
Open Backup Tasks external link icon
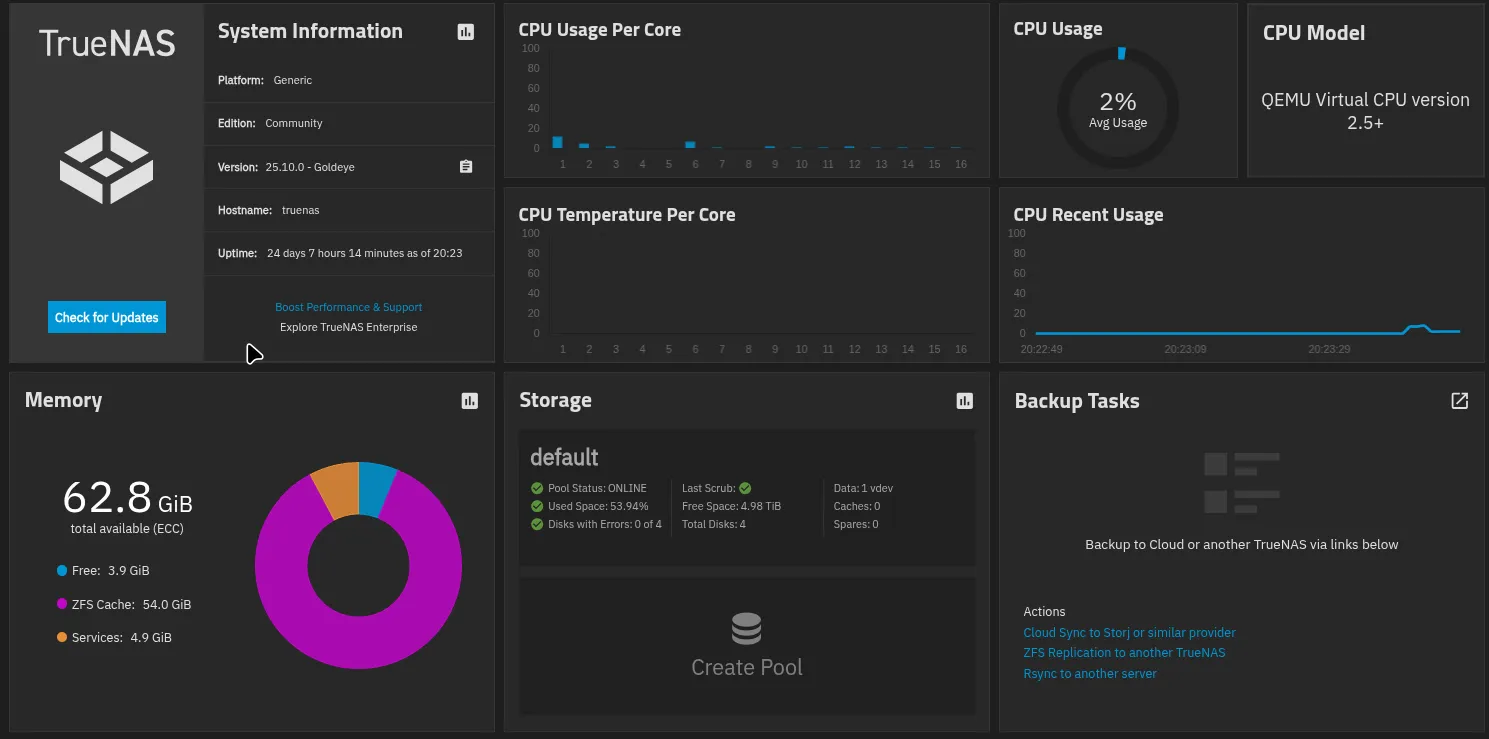coord(1460,401)
